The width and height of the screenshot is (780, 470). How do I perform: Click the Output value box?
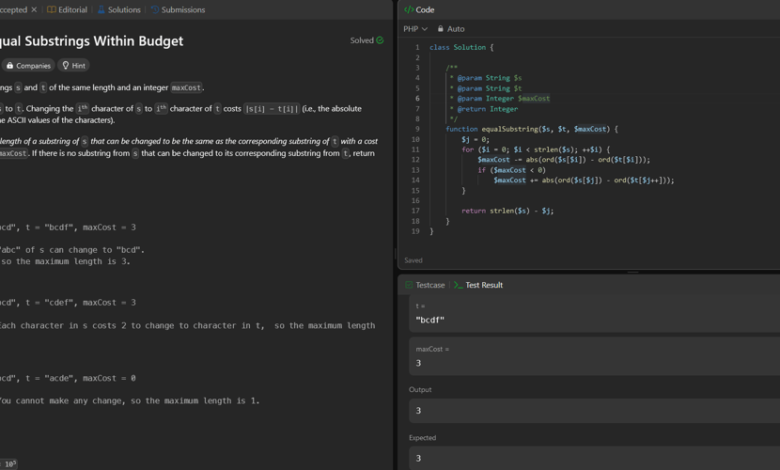(x=594, y=410)
